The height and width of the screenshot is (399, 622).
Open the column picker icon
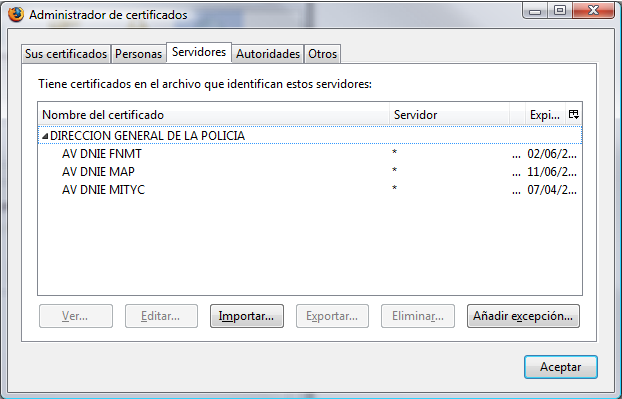coord(574,115)
